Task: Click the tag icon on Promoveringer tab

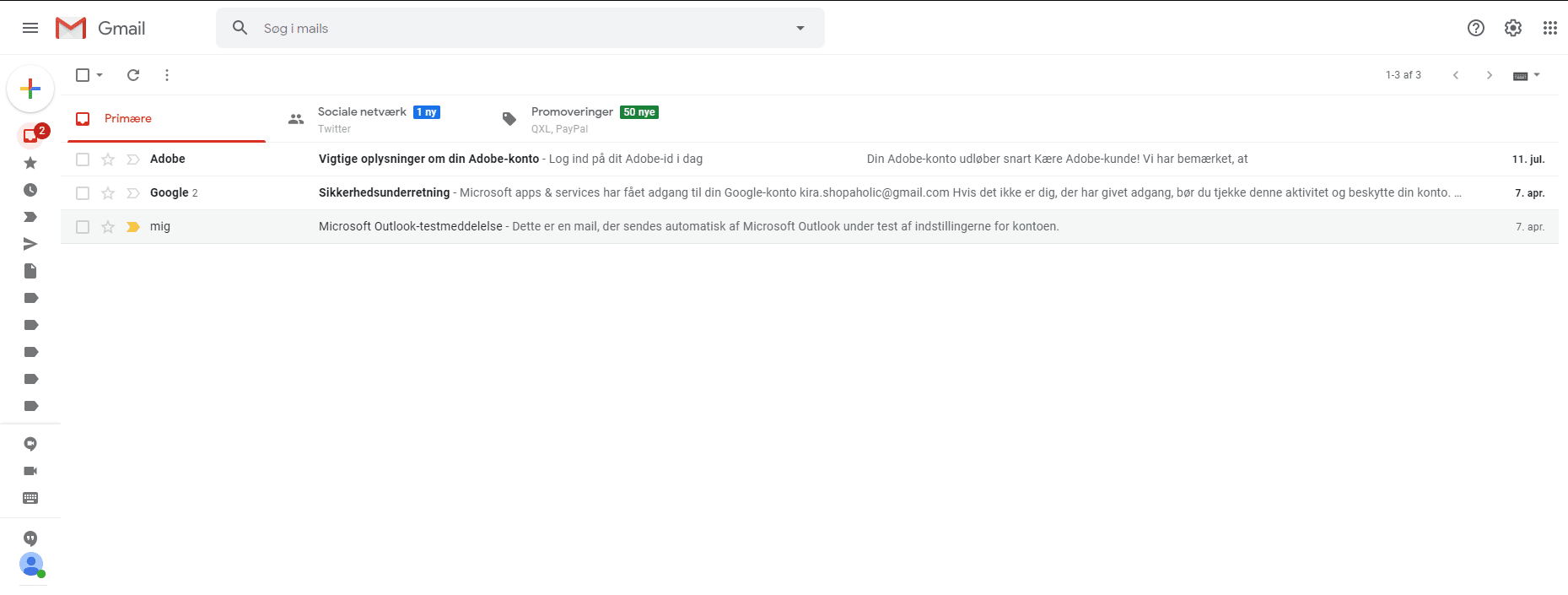Action: [509, 119]
